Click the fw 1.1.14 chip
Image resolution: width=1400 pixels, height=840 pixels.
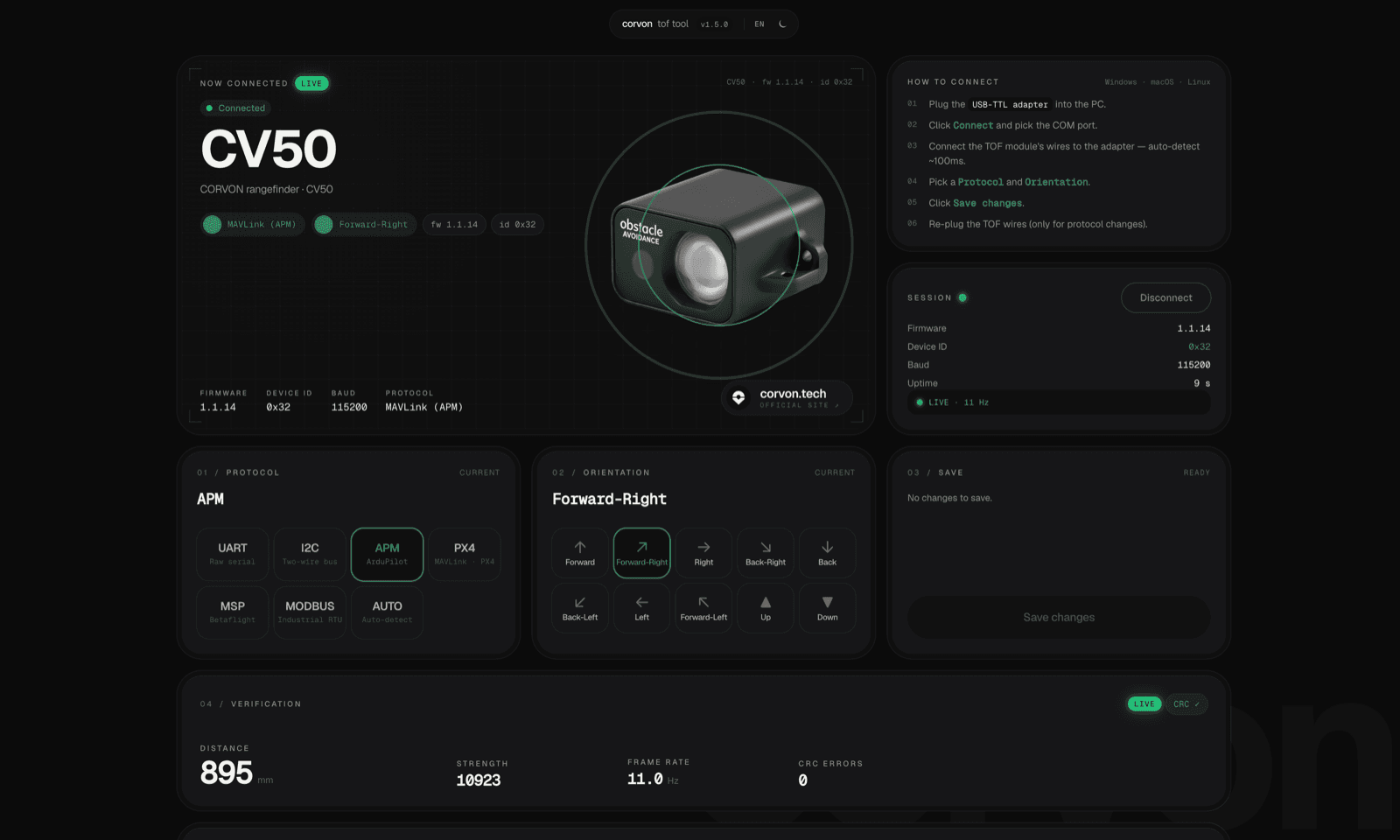(x=454, y=225)
